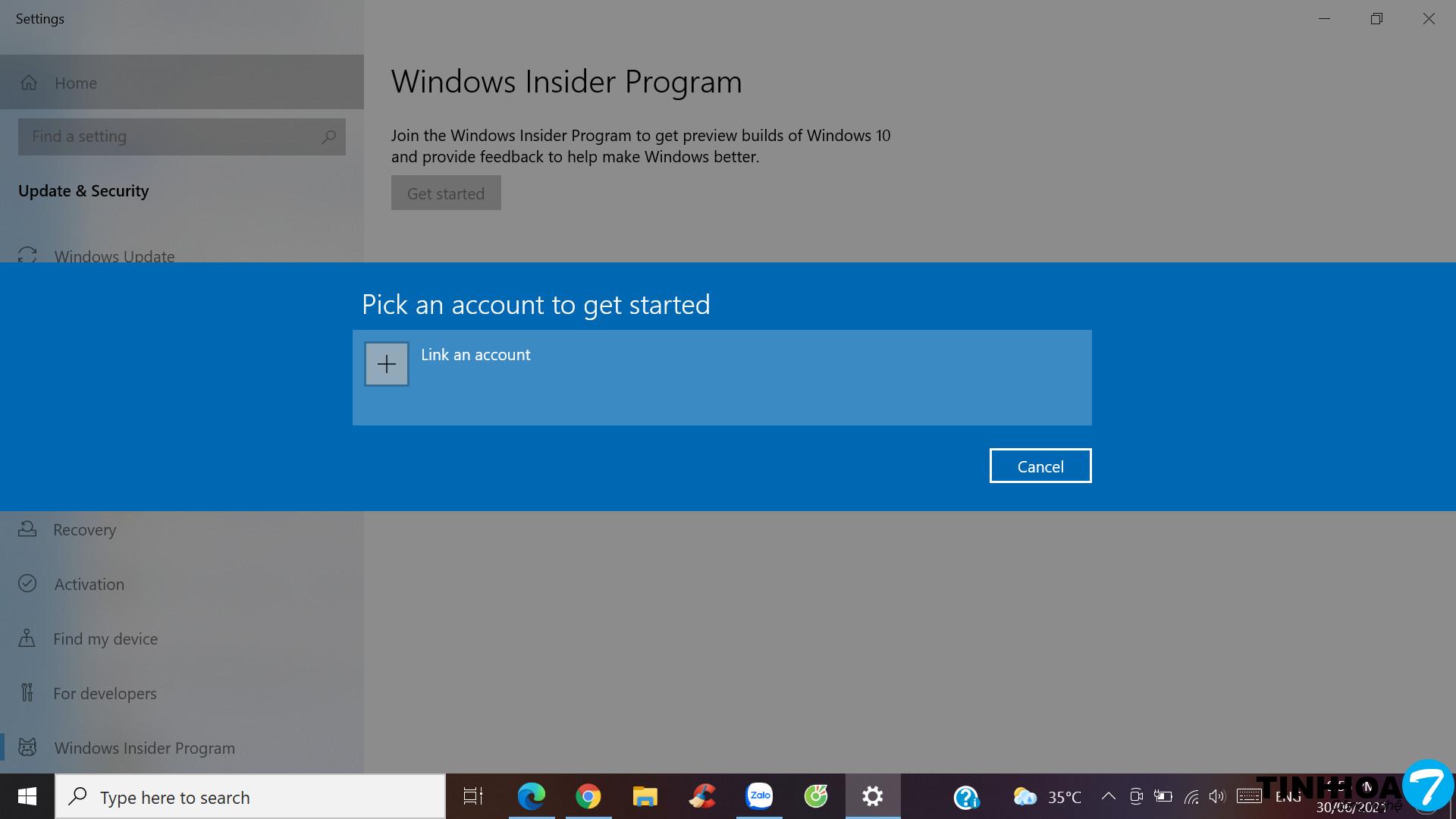Click the Find my device icon
The width and height of the screenshot is (1456, 819).
(27, 639)
